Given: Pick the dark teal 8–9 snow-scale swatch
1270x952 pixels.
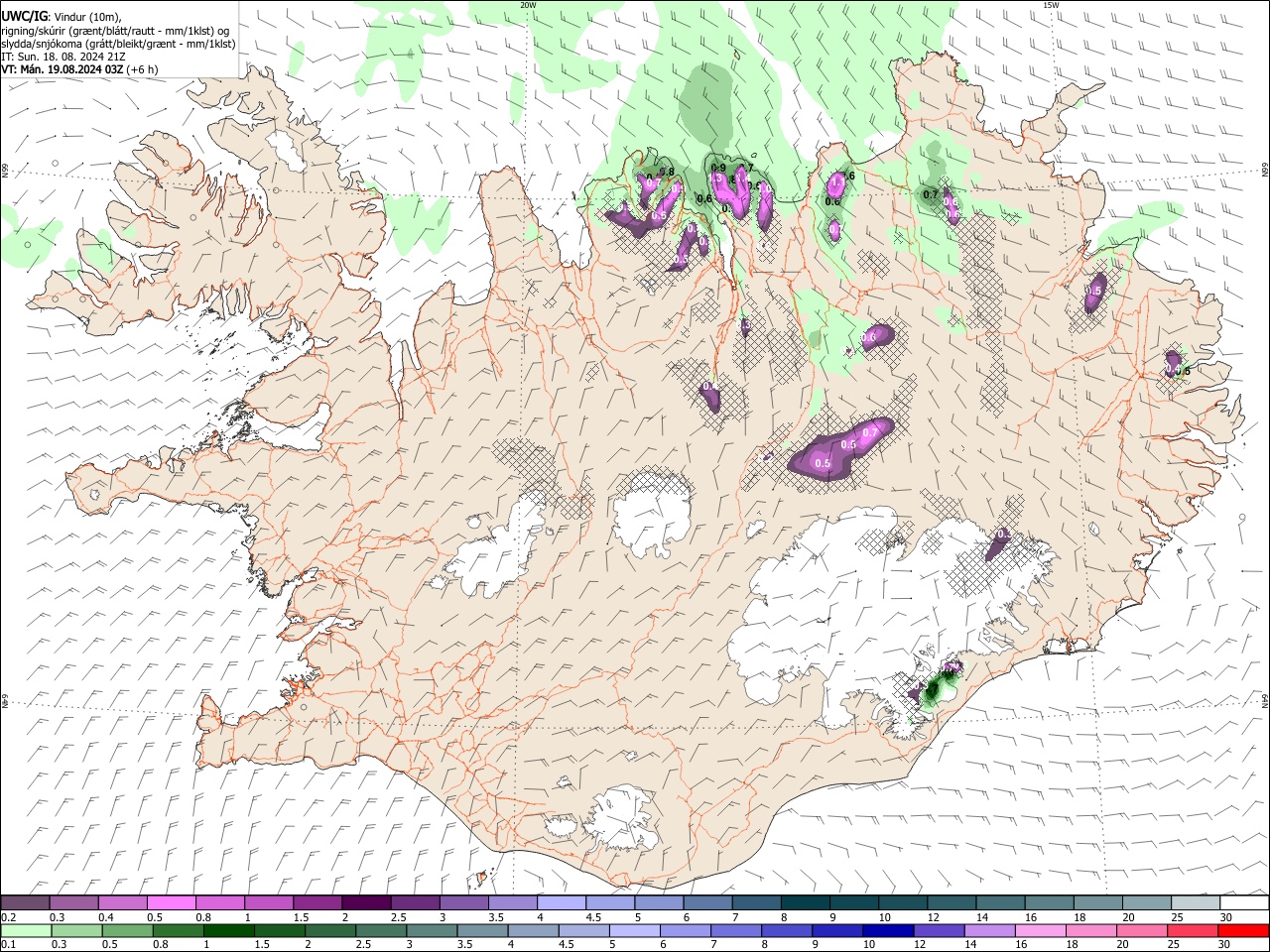Looking at the screenshot, I should 806,902.
